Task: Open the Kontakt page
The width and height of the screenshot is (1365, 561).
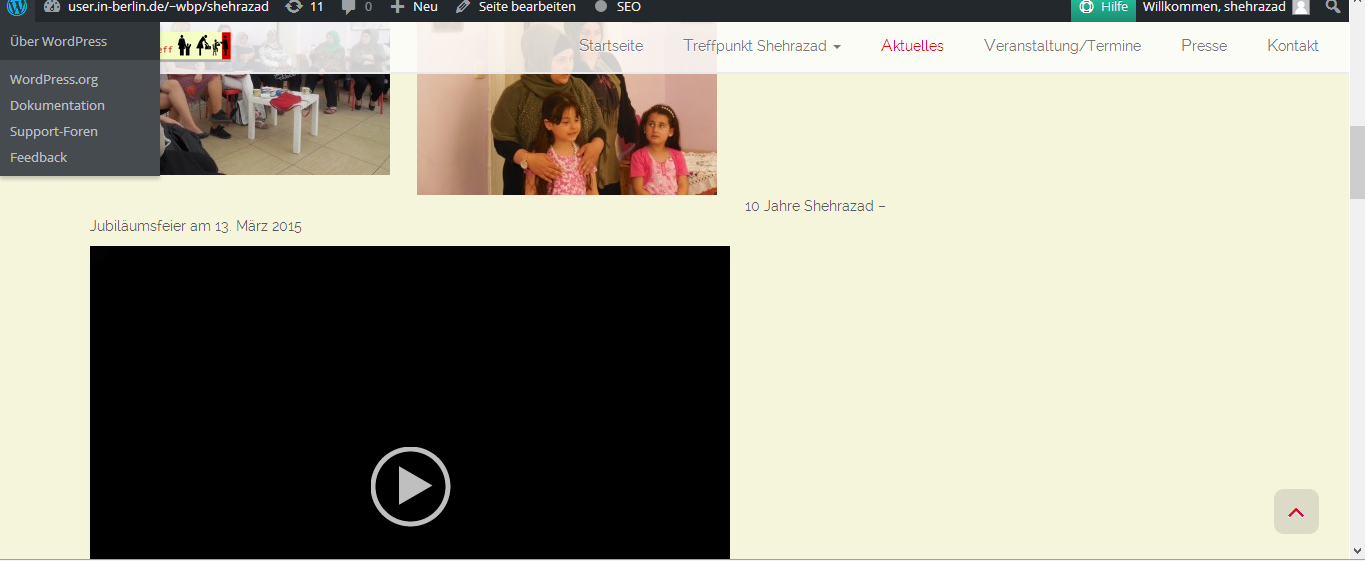Action: [x=1293, y=46]
